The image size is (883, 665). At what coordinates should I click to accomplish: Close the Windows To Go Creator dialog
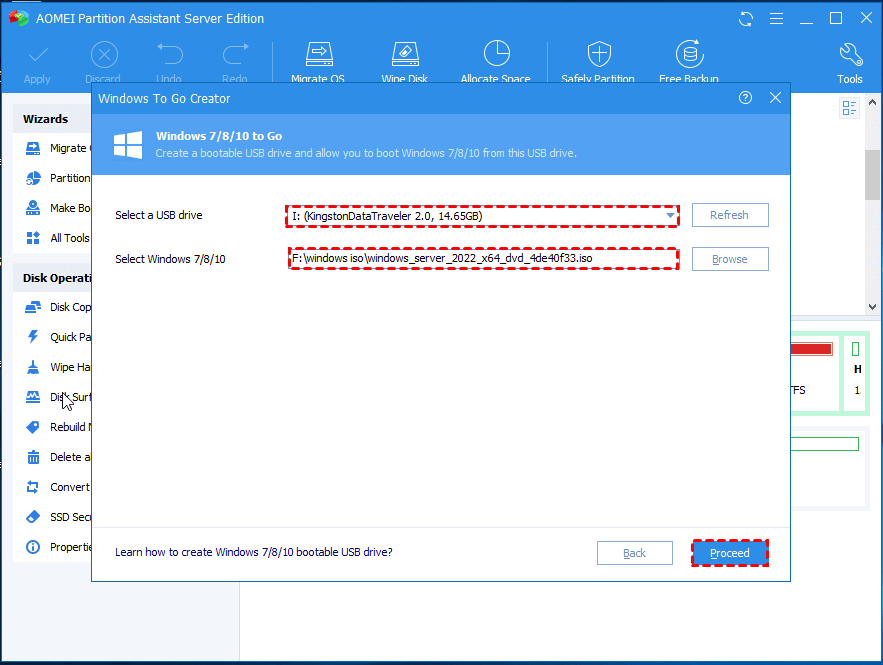(x=775, y=98)
